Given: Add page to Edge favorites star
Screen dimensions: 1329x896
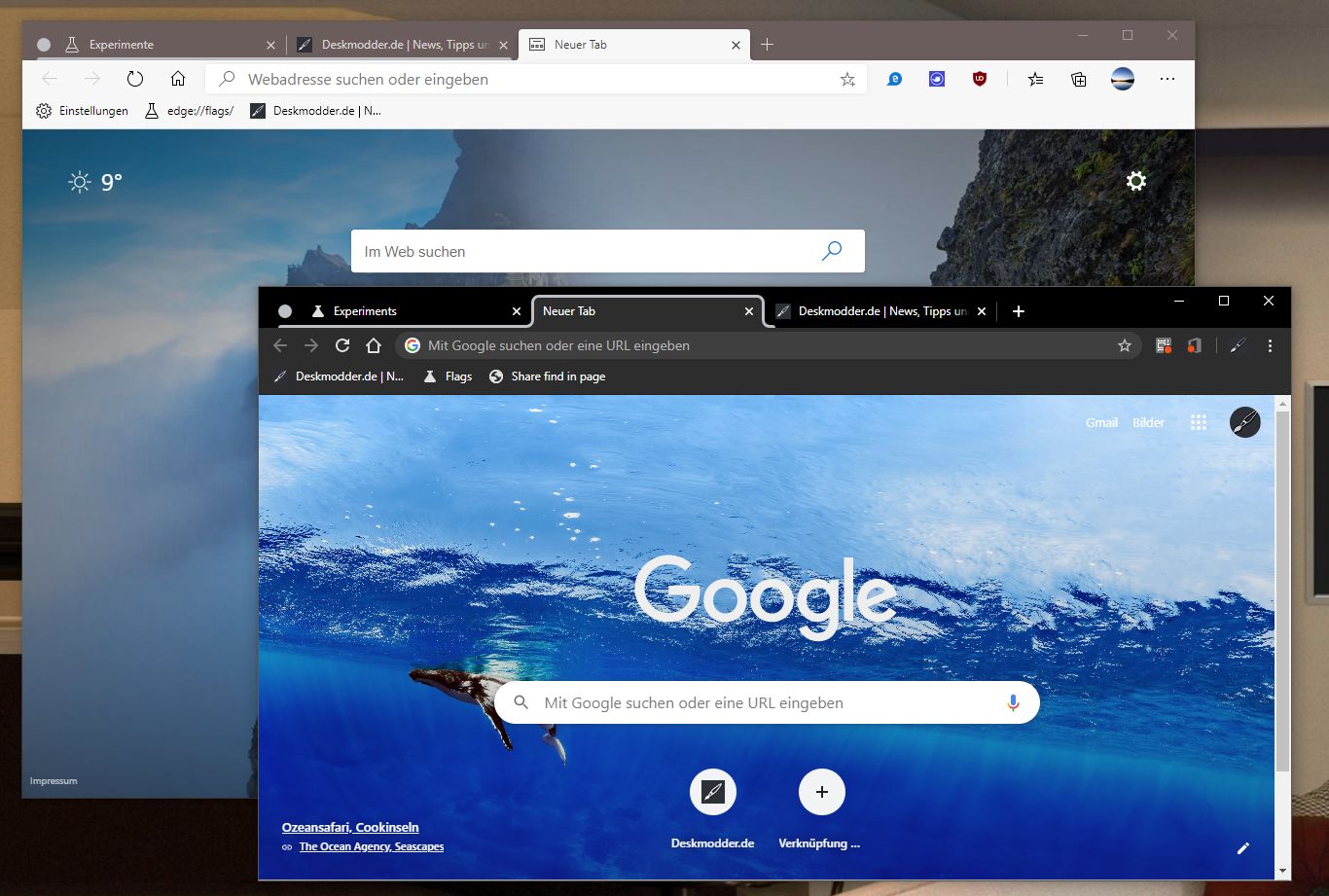Looking at the screenshot, I should pyautogui.click(x=847, y=80).
